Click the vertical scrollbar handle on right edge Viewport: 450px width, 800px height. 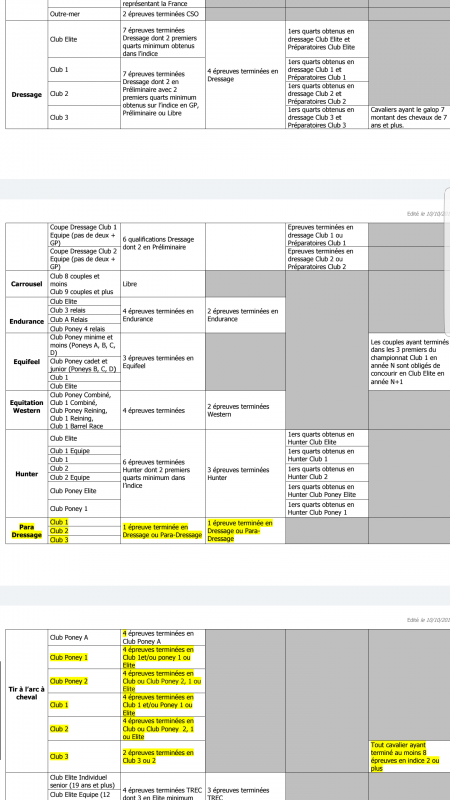point(447,260)
